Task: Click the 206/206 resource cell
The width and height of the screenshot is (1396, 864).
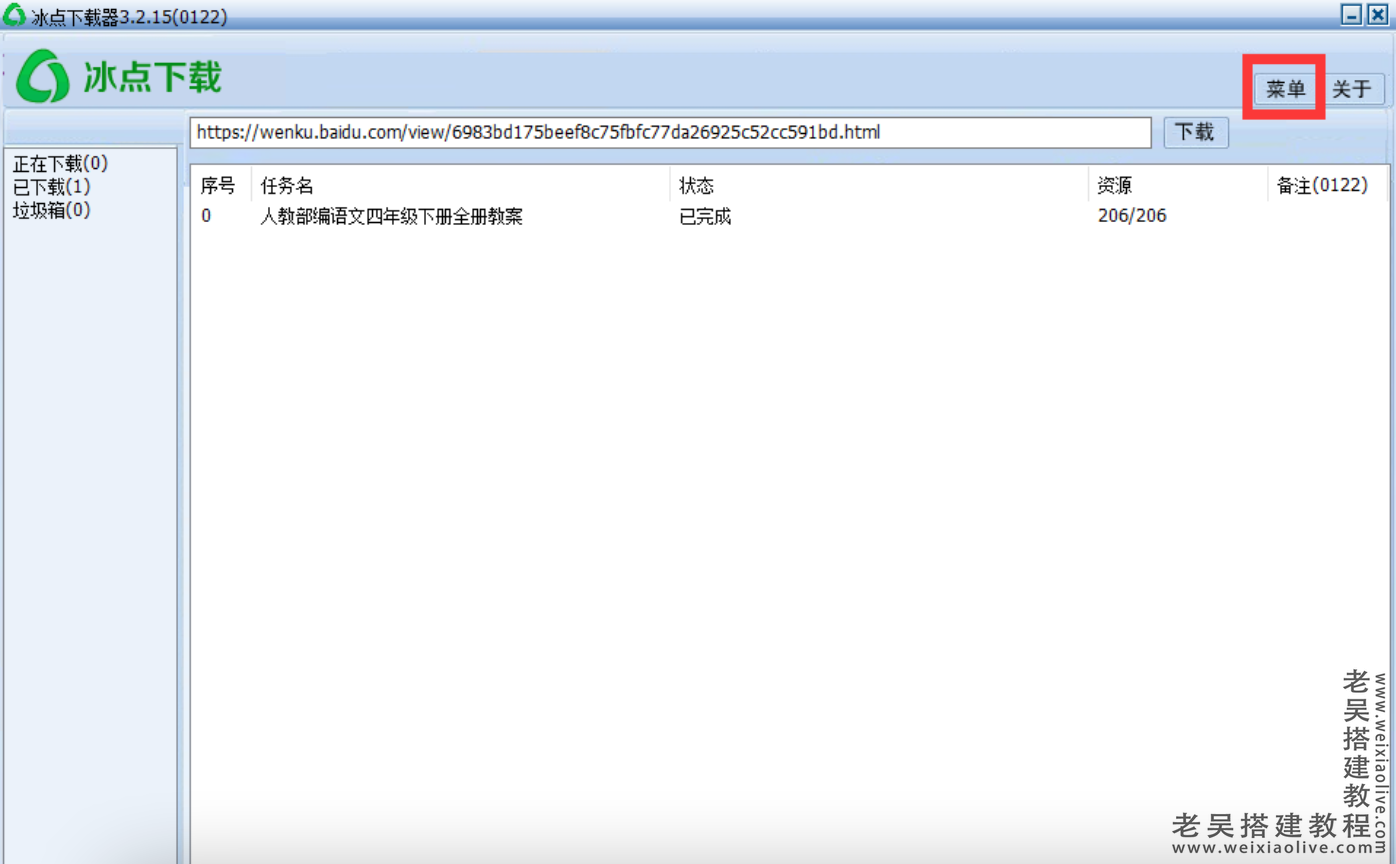Action: click(1132, 216)
